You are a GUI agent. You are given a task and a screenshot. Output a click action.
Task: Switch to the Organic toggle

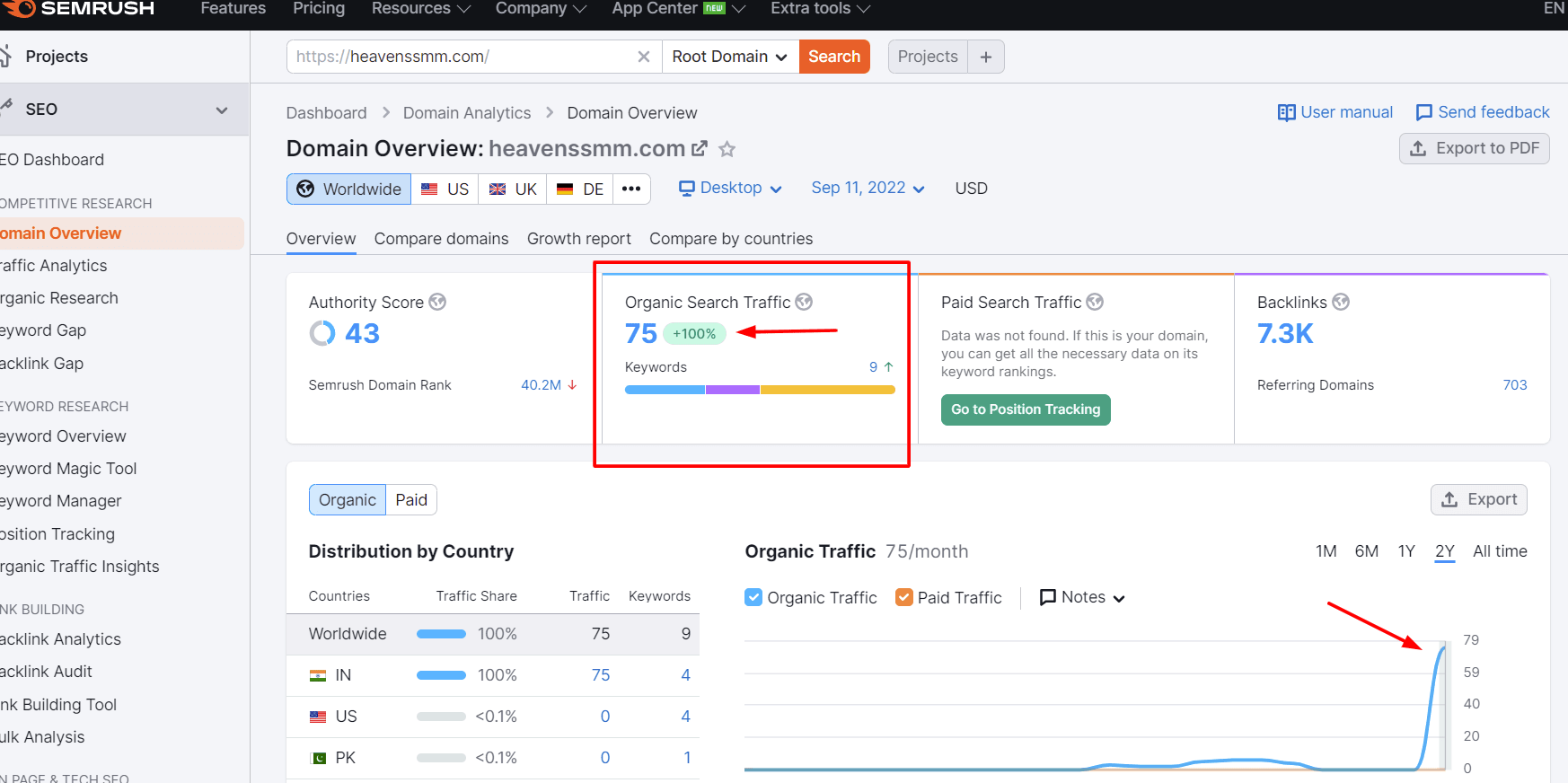tap(348, 500)
